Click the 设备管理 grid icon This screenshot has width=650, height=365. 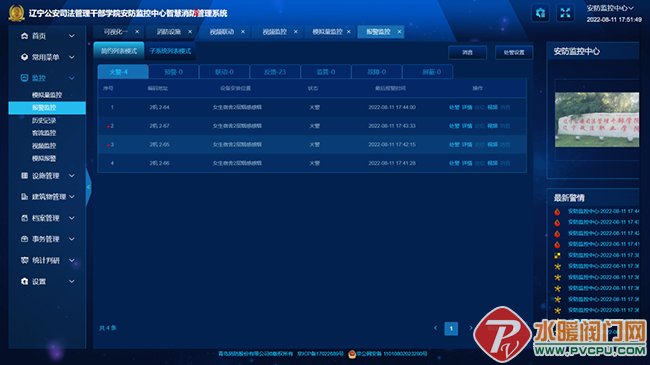[x=24, y=175]
